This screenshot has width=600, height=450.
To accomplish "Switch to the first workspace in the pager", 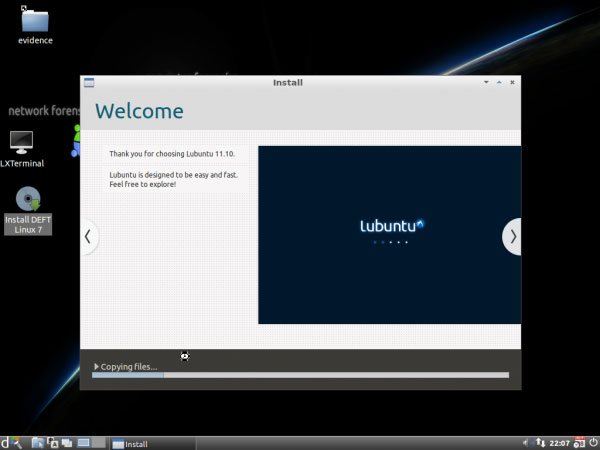I will click(x=83, y=443).
